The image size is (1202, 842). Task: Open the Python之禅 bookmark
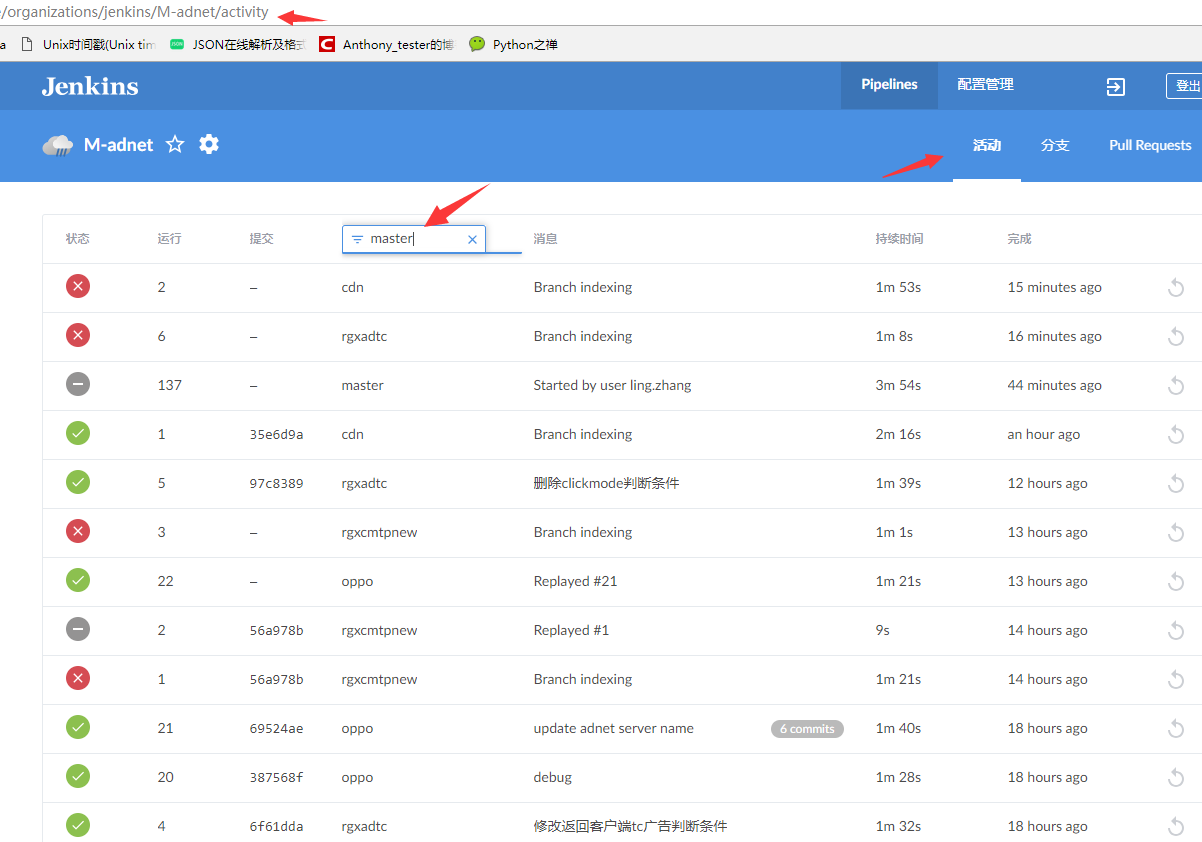tap(513, 44)
